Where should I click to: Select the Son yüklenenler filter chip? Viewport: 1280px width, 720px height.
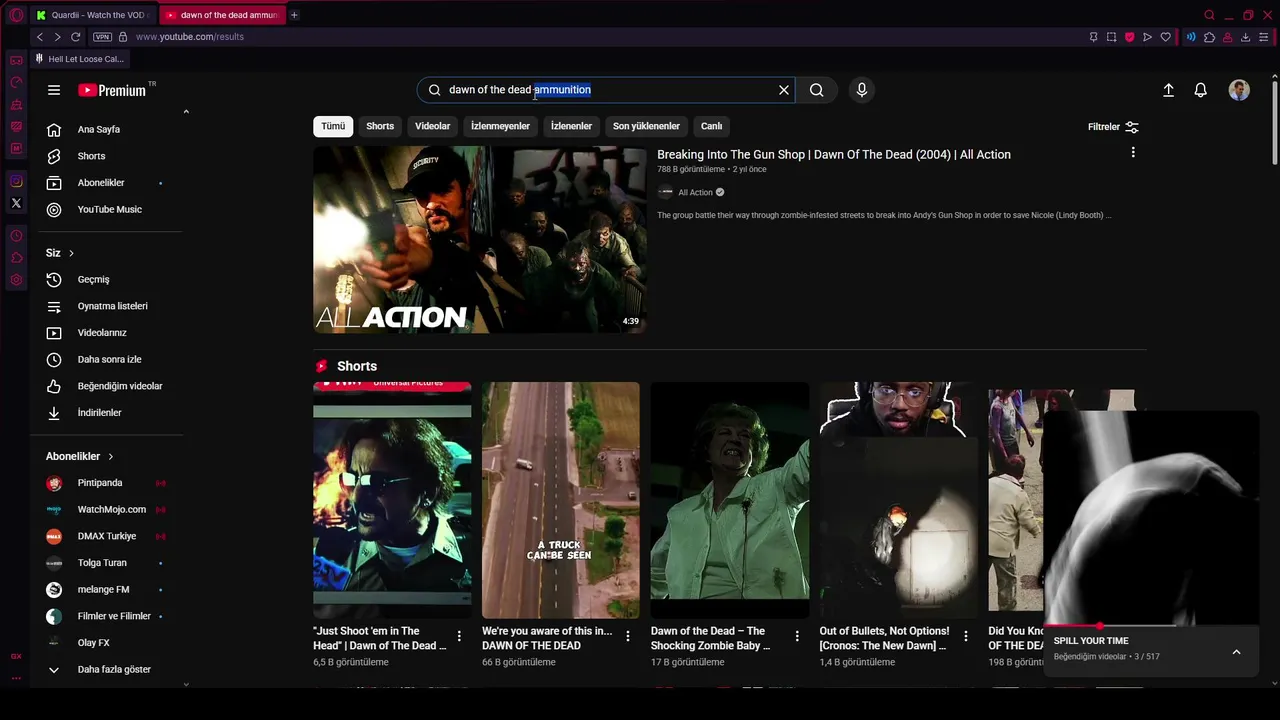tap(646, 126)
